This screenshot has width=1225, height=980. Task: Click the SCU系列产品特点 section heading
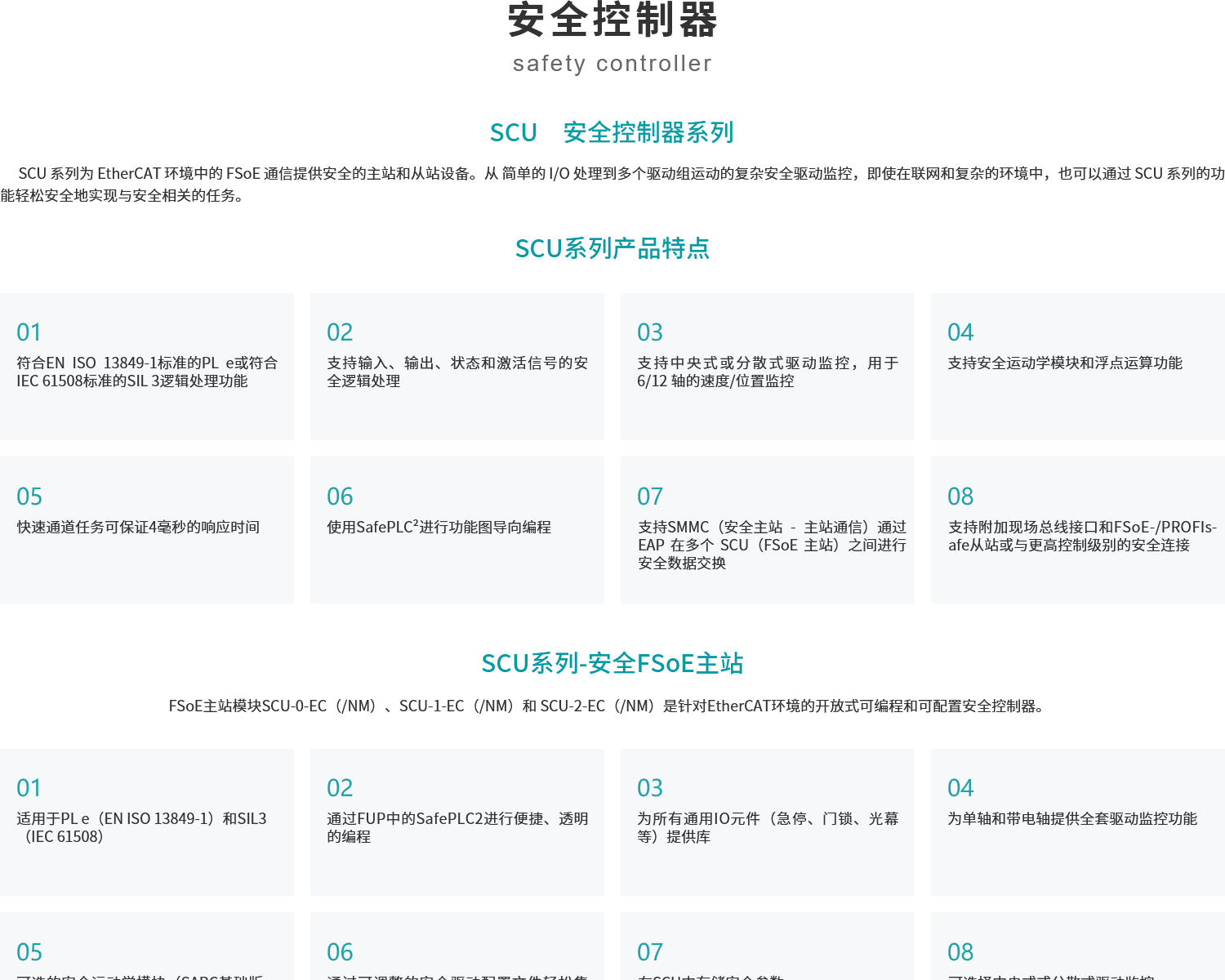(x=612, y=248)
